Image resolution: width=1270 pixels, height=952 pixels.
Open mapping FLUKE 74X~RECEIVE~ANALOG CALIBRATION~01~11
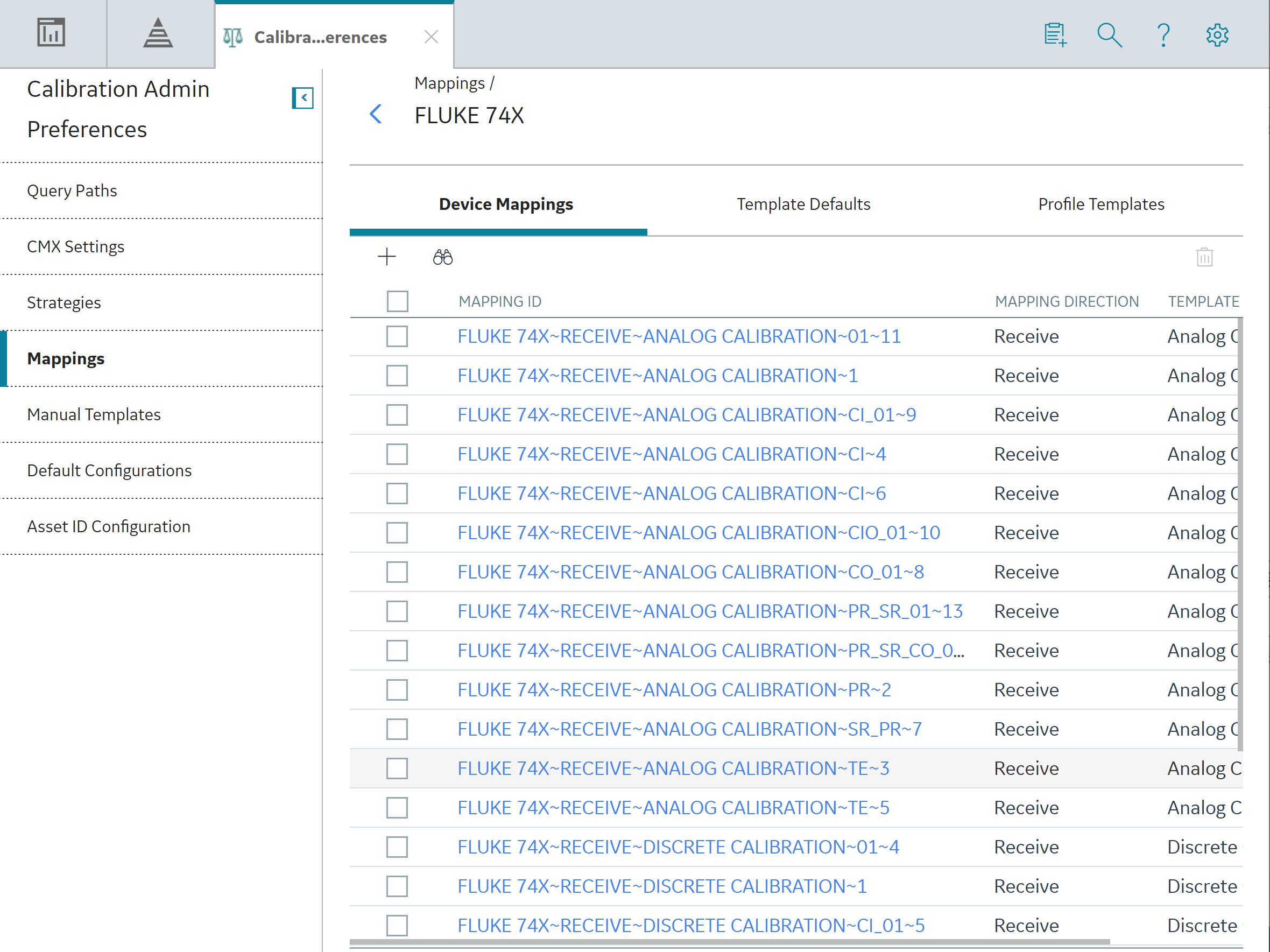[x=679, y=336]
